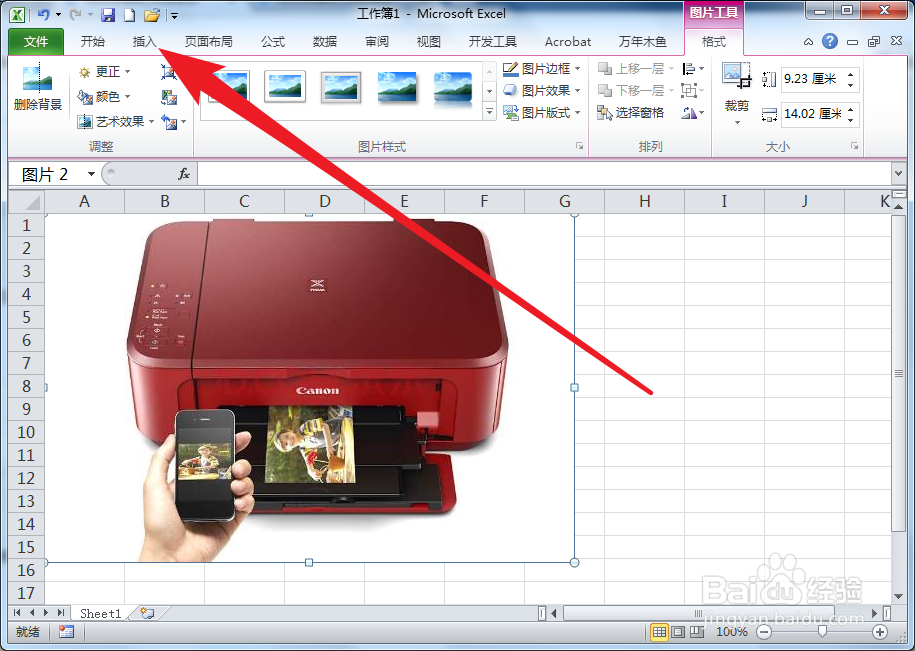Click the Change Picture icon
Viewport: 915px width, 651px height.
[x=169, y=96]
